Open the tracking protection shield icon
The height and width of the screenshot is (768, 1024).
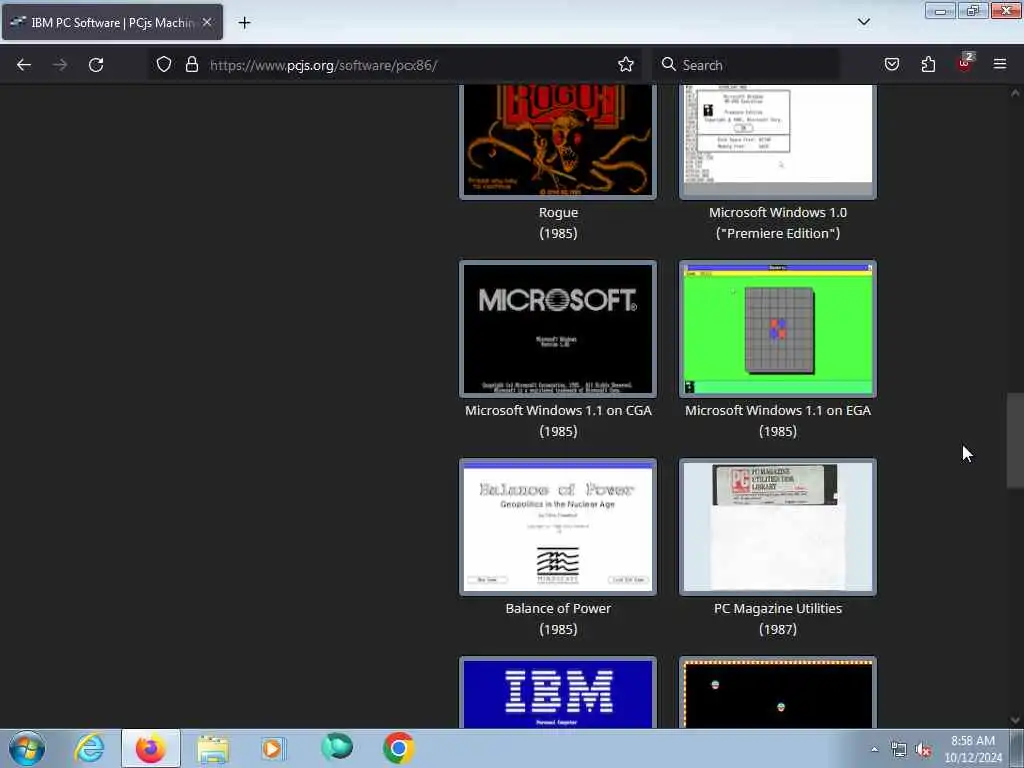pos(164,64)
